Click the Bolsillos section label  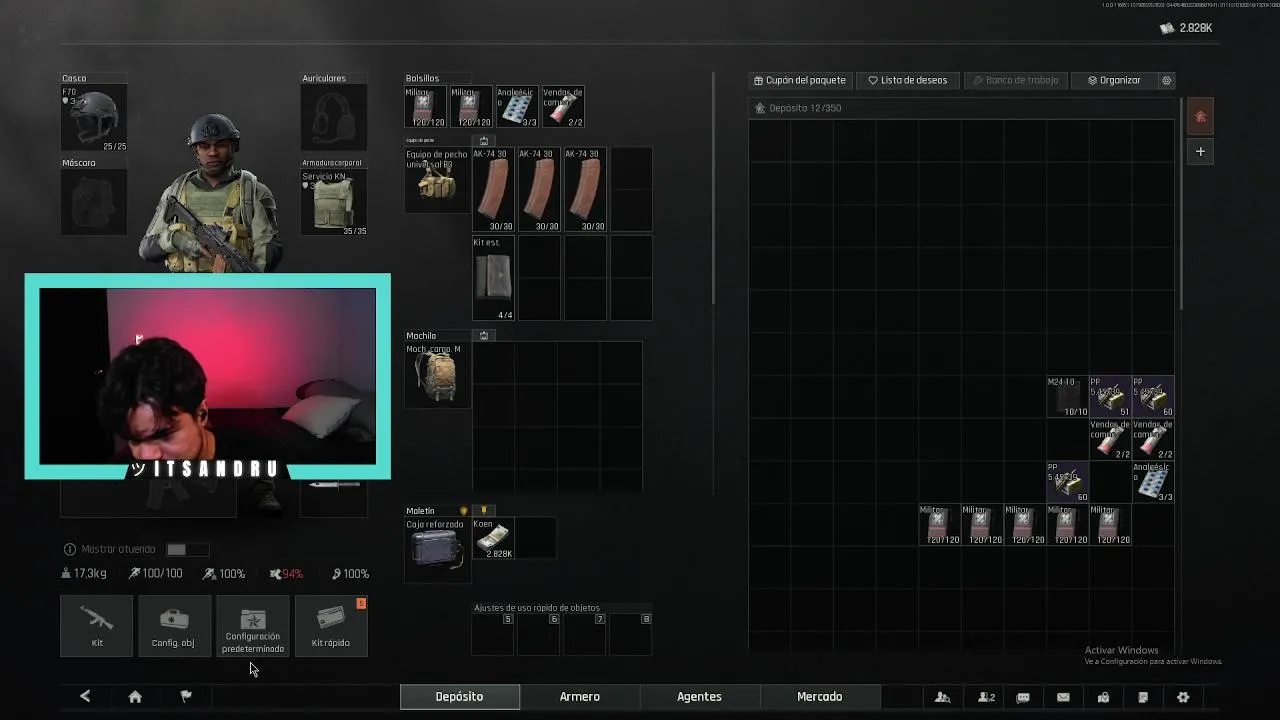(x=422, y=78)
